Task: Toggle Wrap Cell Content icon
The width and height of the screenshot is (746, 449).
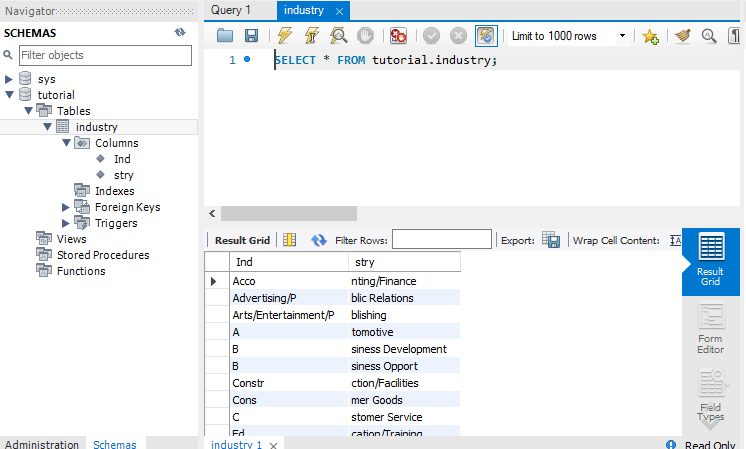Action: pyautogui.click(x=675, y=240)
